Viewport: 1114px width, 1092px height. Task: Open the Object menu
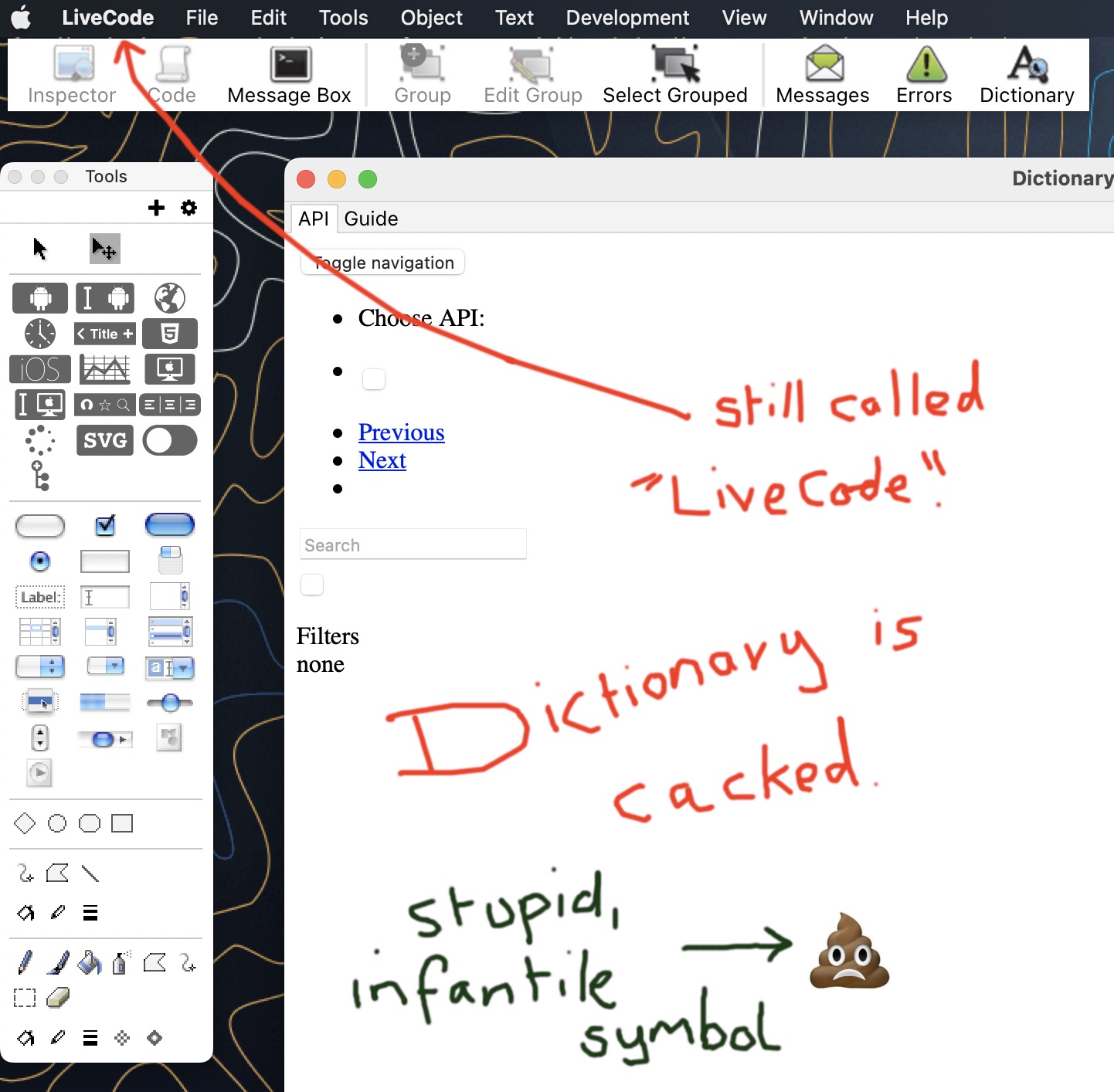coord(431,18)
